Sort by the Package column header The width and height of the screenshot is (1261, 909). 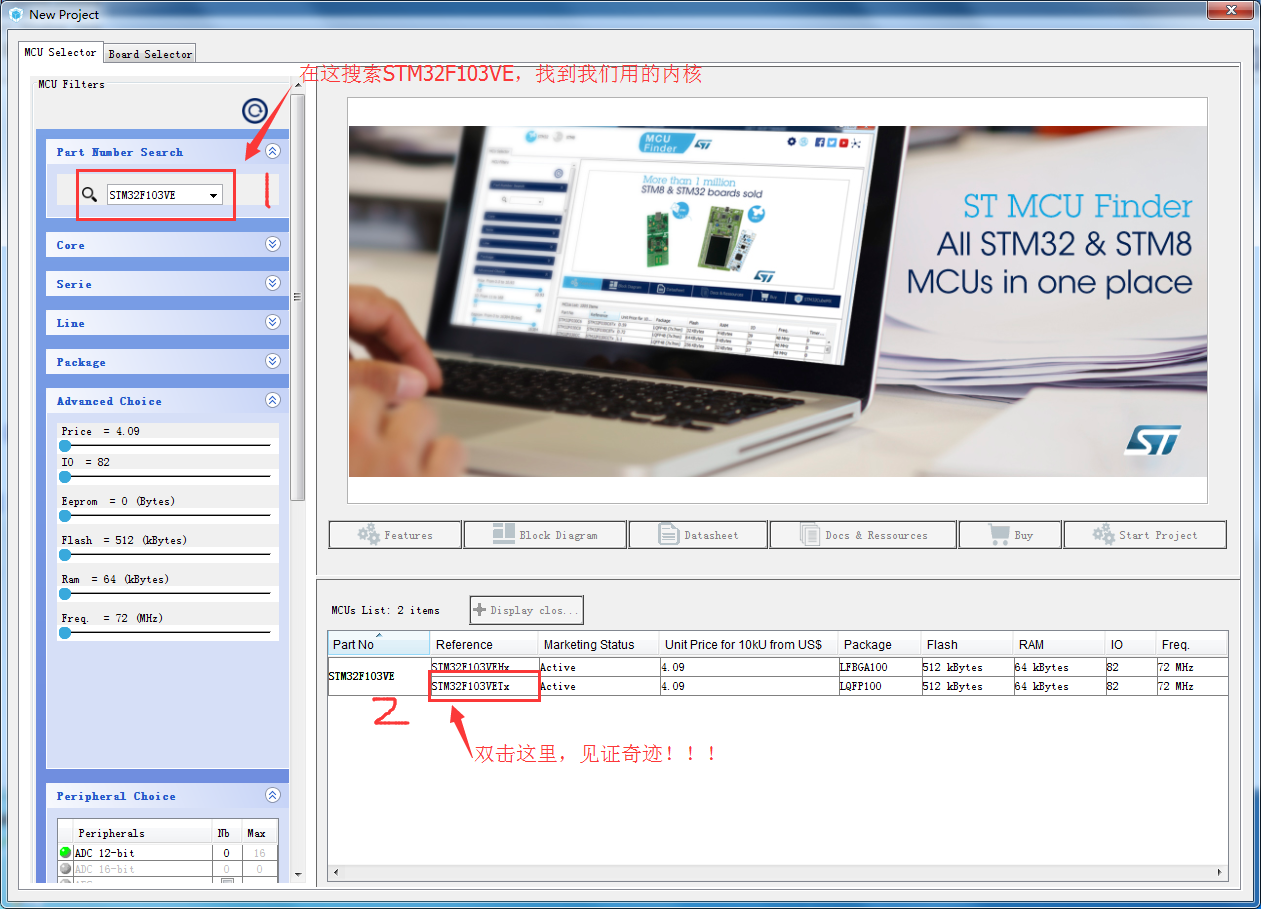click(879, 644)
